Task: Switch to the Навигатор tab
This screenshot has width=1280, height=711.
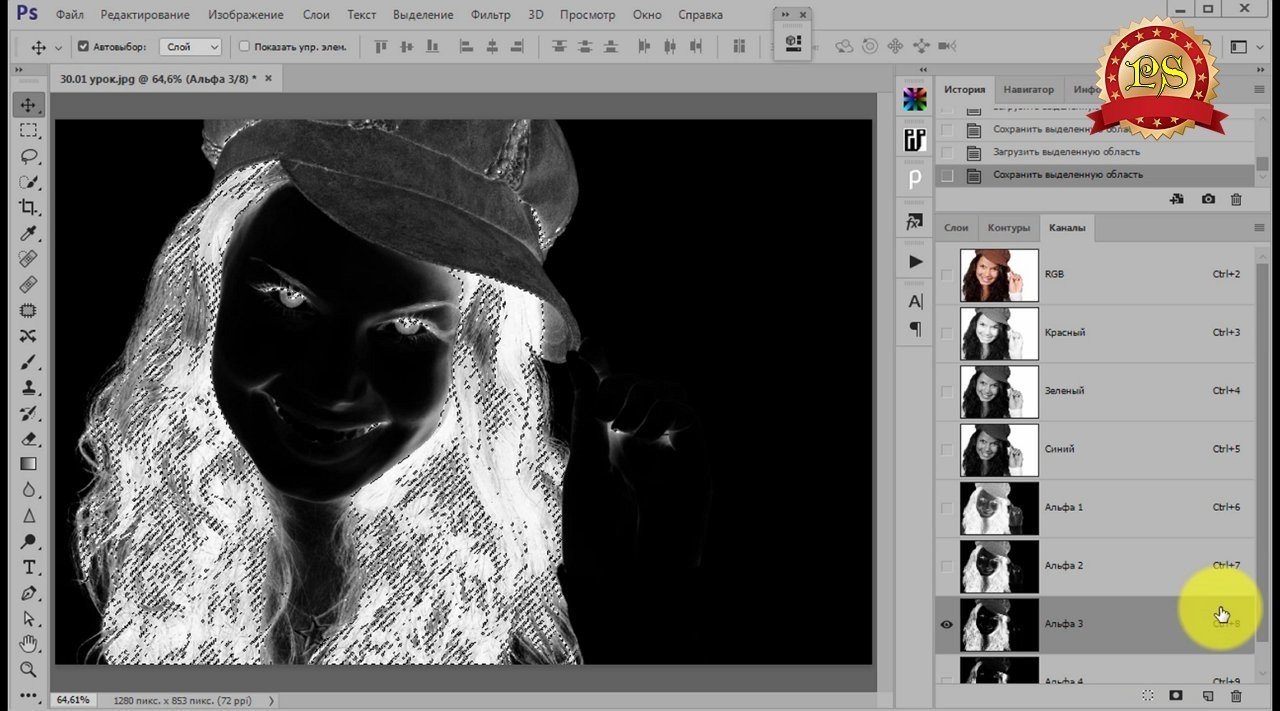Action: click(1029, 89)
